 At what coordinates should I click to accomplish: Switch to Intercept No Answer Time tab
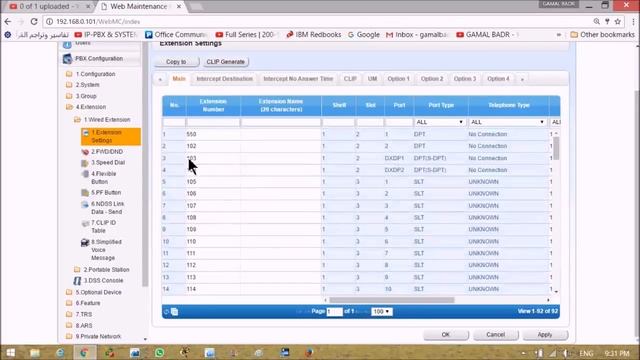click(x=298, y=79)
